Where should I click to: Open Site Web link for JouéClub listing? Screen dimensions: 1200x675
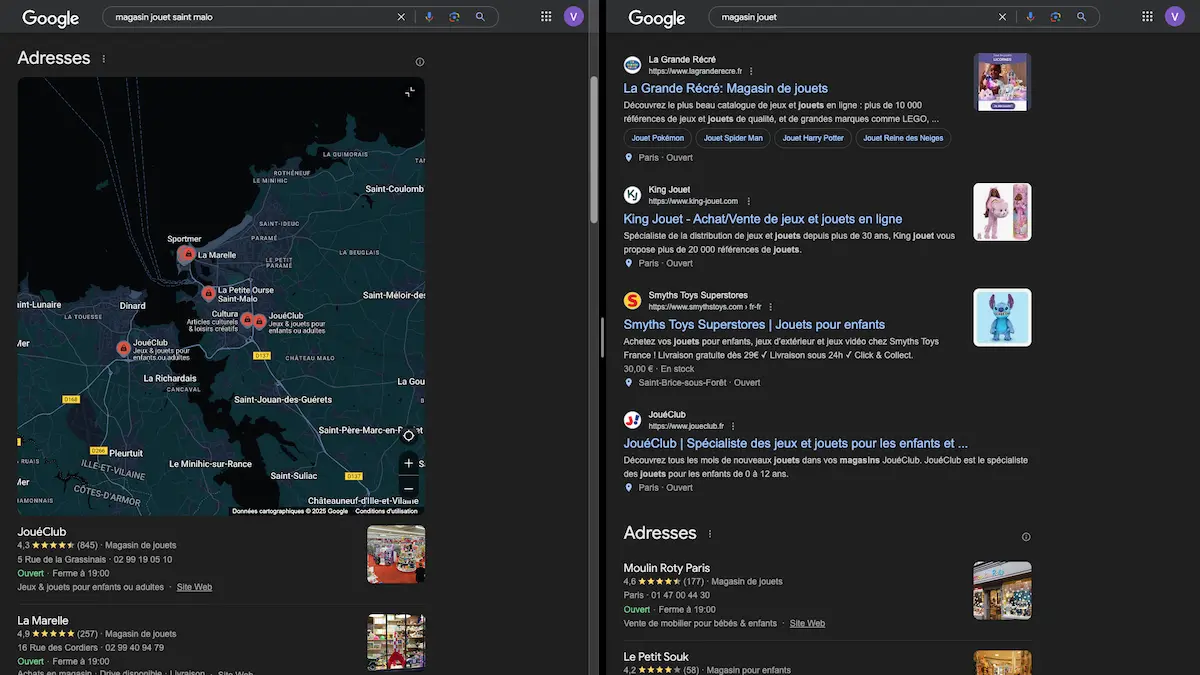click(194, 587)
